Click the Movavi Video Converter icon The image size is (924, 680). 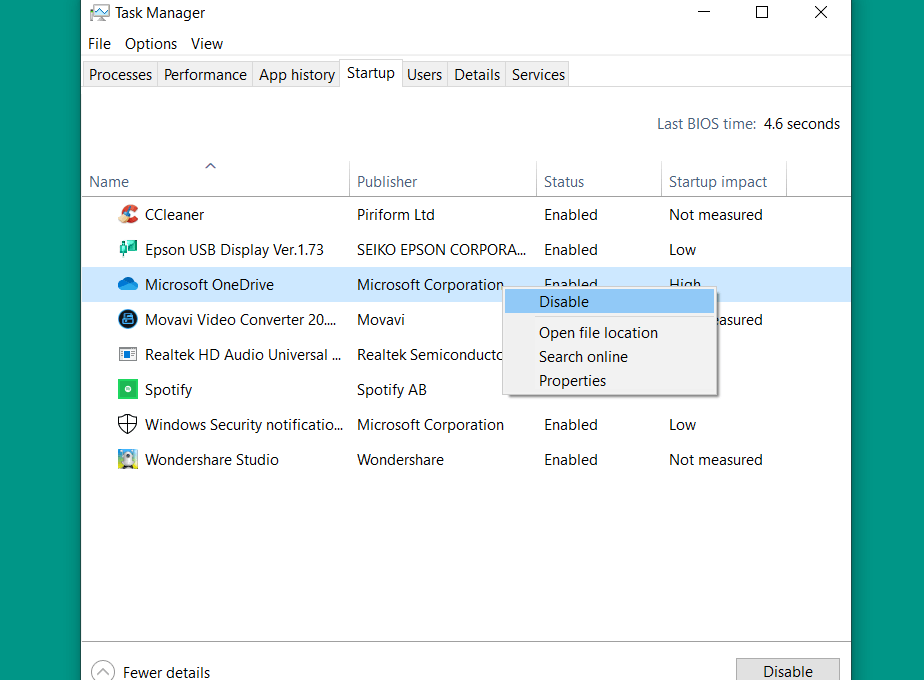[x=128, y=319]
